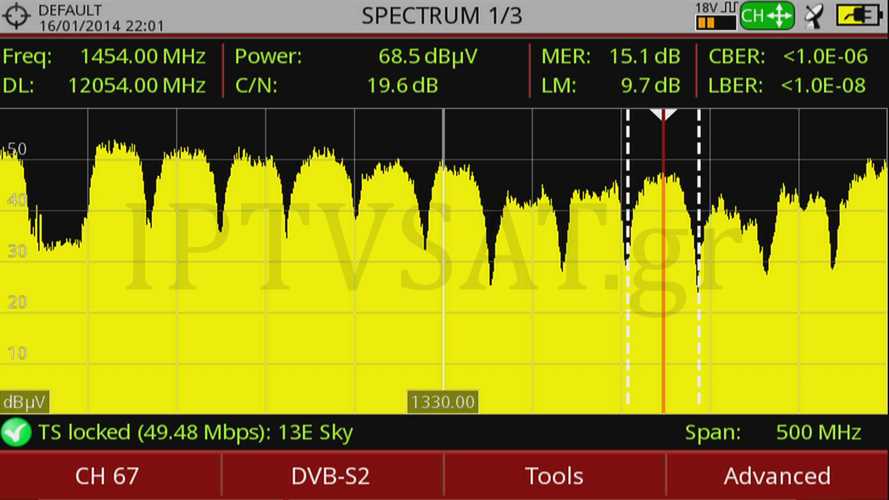Click the crosshair installation icon beside DEFAULT

(18, 16)
